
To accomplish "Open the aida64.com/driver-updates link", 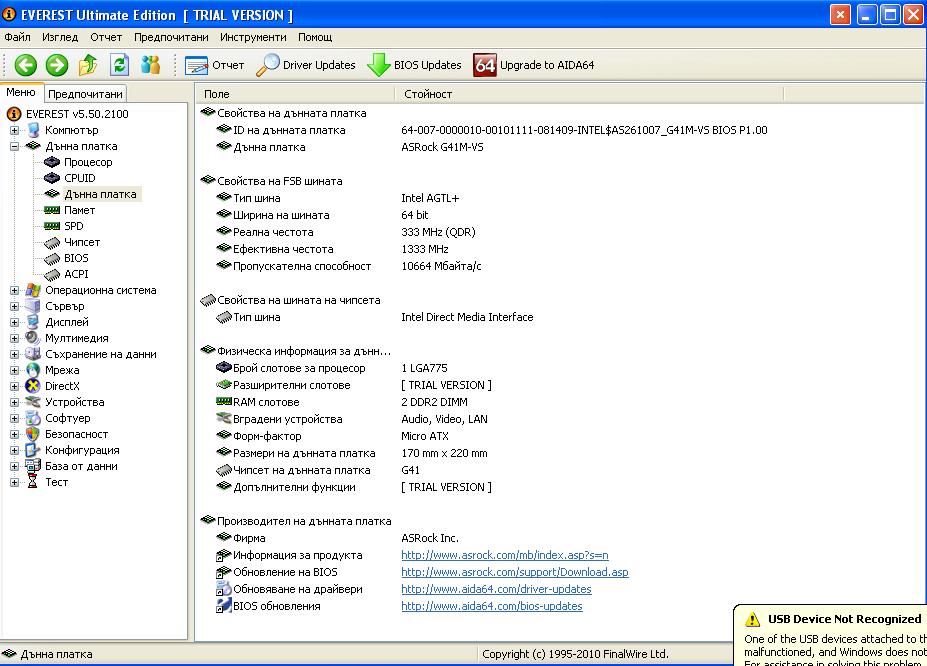I will (496, 589).
